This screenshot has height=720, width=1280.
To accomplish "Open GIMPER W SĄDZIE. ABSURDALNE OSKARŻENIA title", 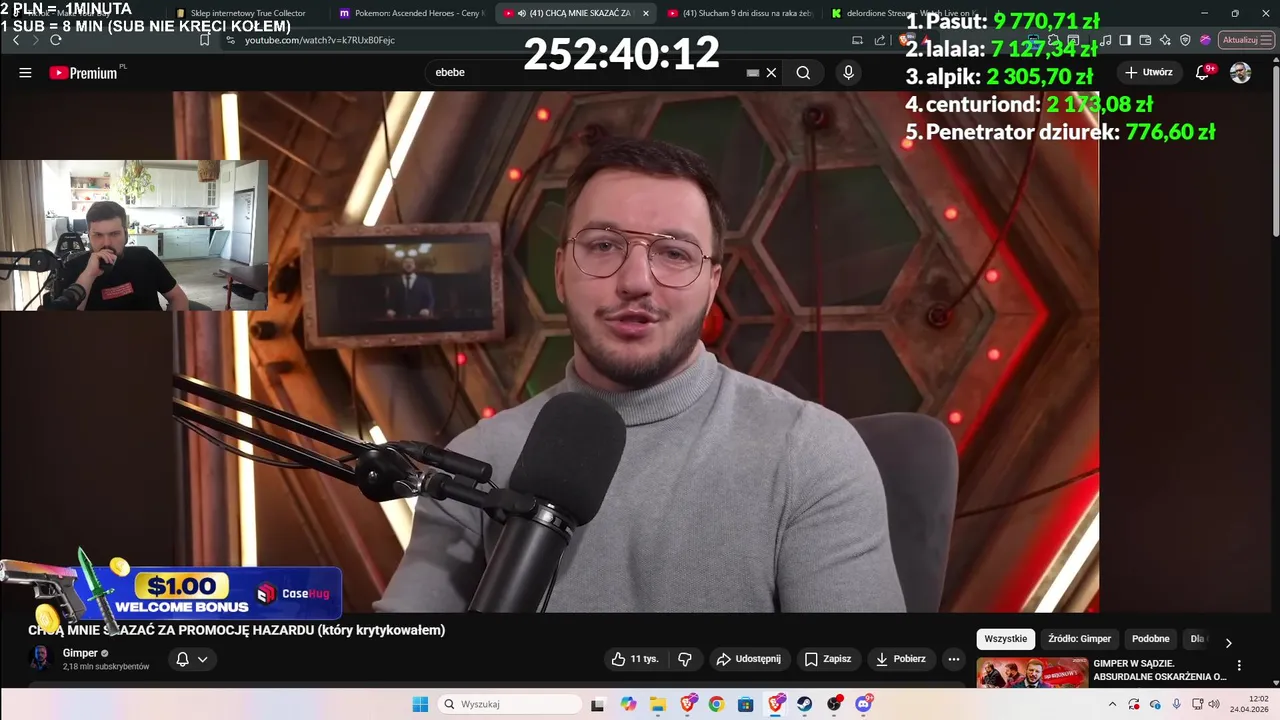I will (x=1160, y=670).
